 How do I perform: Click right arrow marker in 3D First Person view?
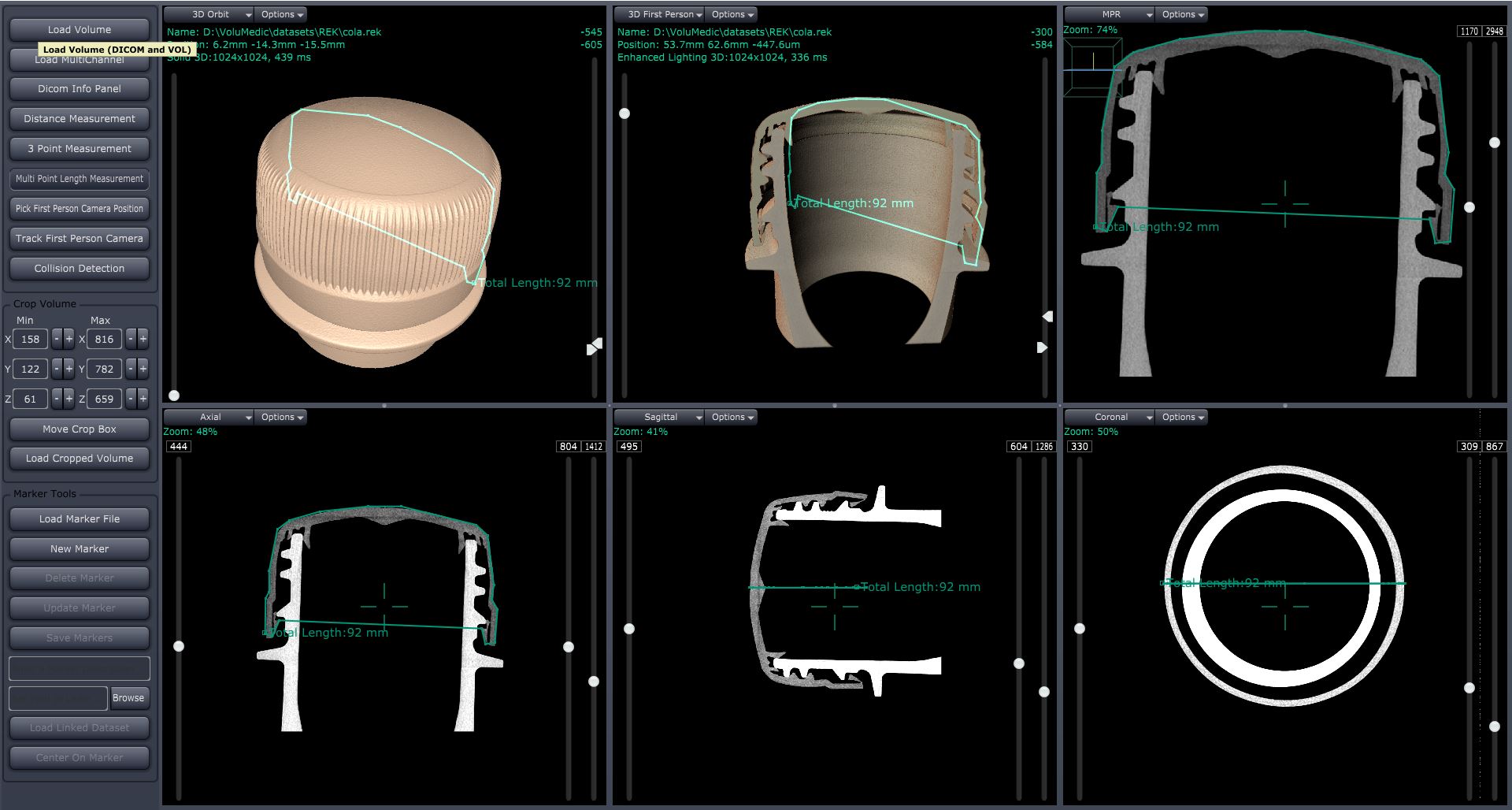coord(1042,347)
